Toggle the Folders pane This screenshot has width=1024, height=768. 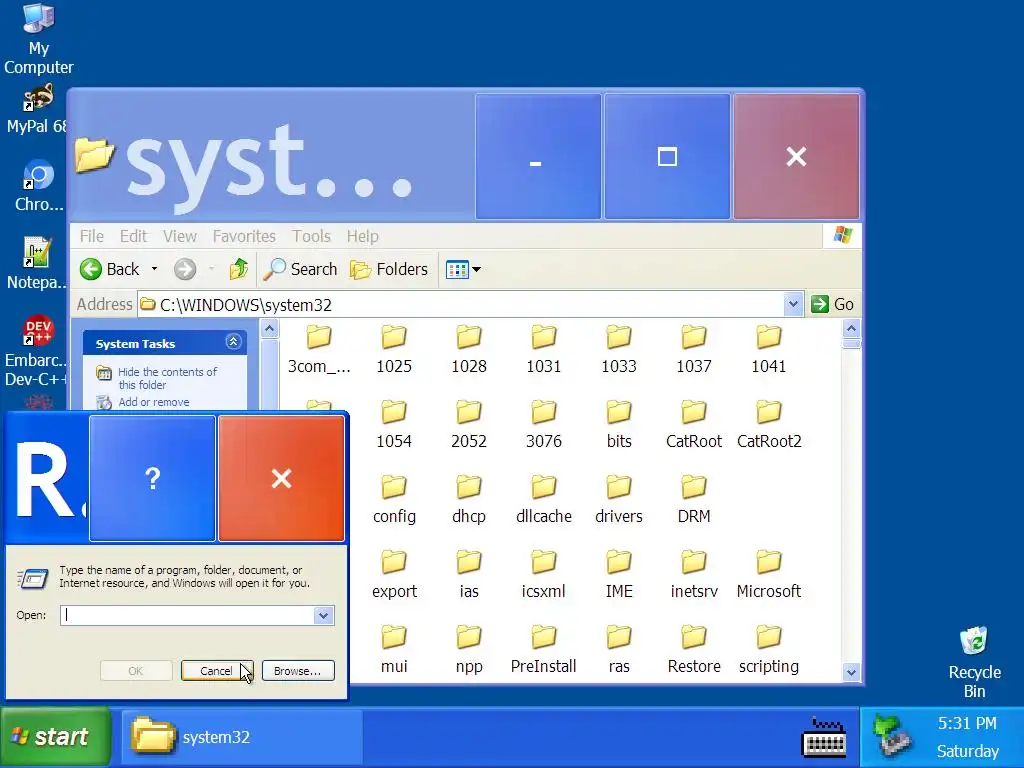pyautogui.click(x=389, y=269)
